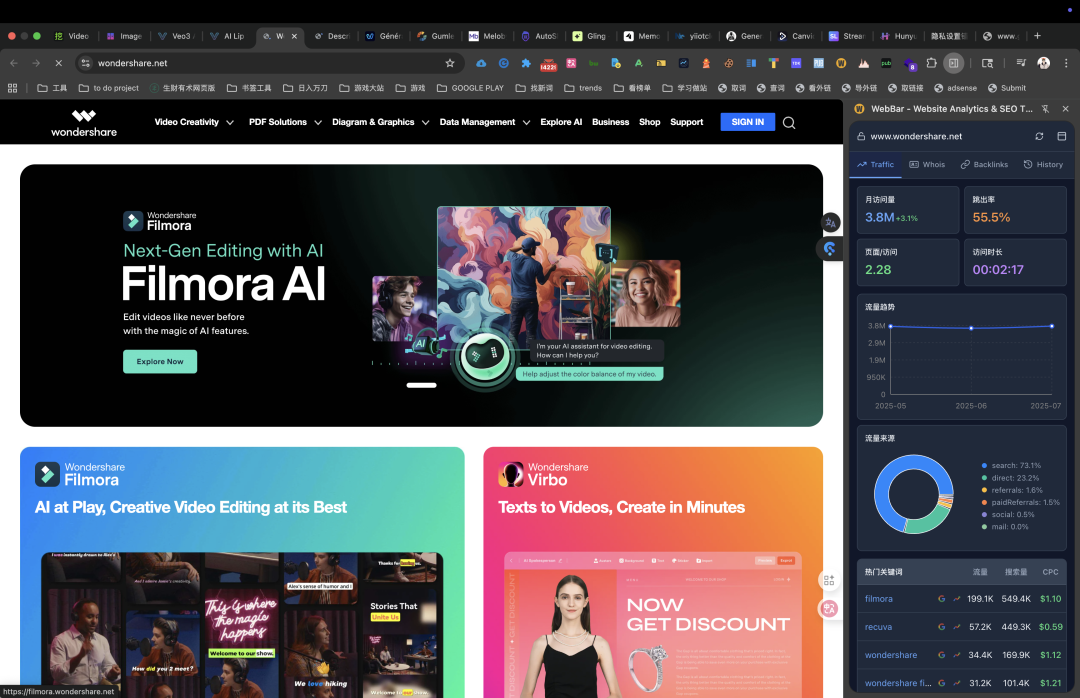Open Support in the site navigation

pos(687,122)
